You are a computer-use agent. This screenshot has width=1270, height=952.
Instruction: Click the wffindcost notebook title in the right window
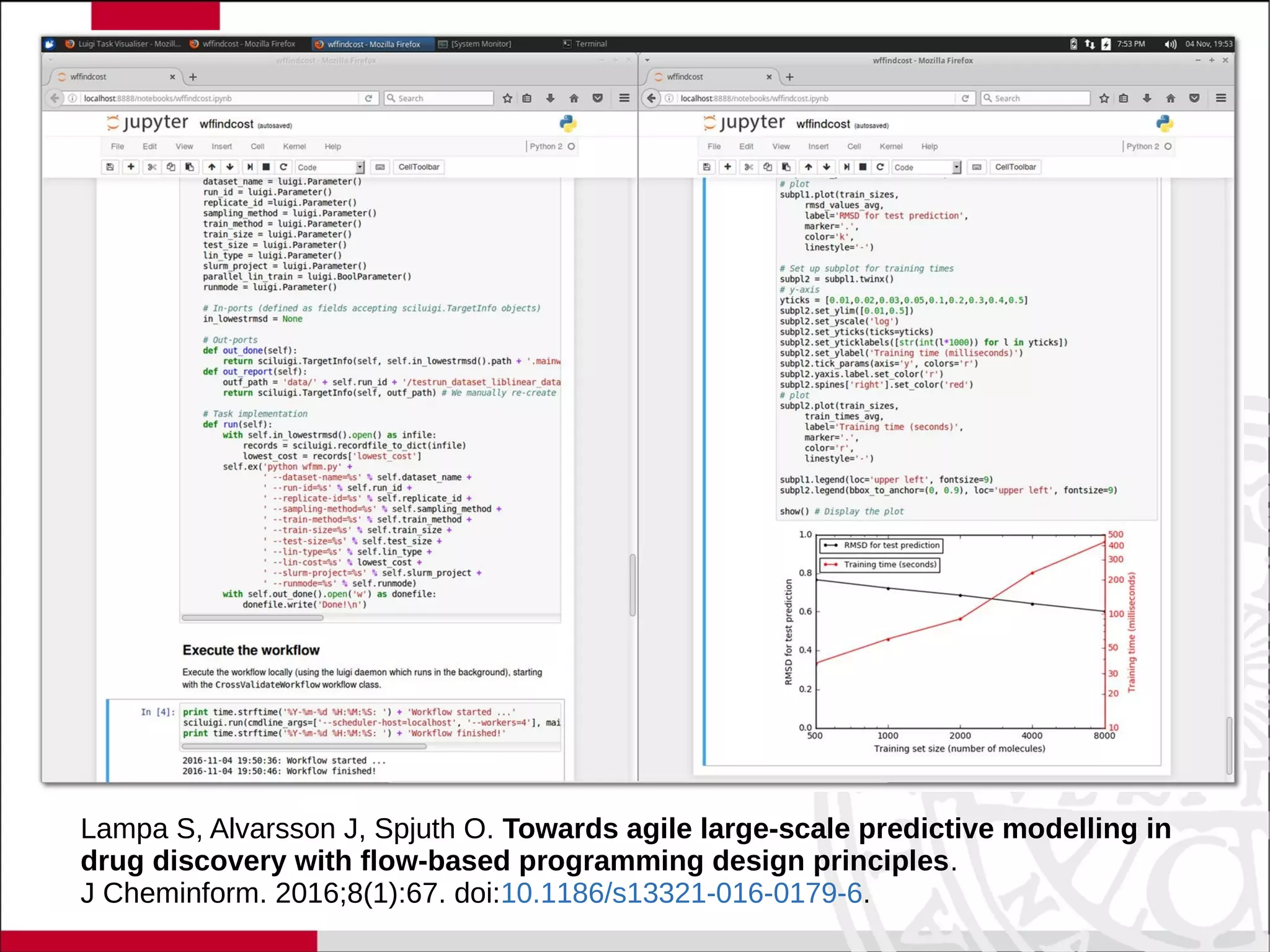click(x=823, y=124)
